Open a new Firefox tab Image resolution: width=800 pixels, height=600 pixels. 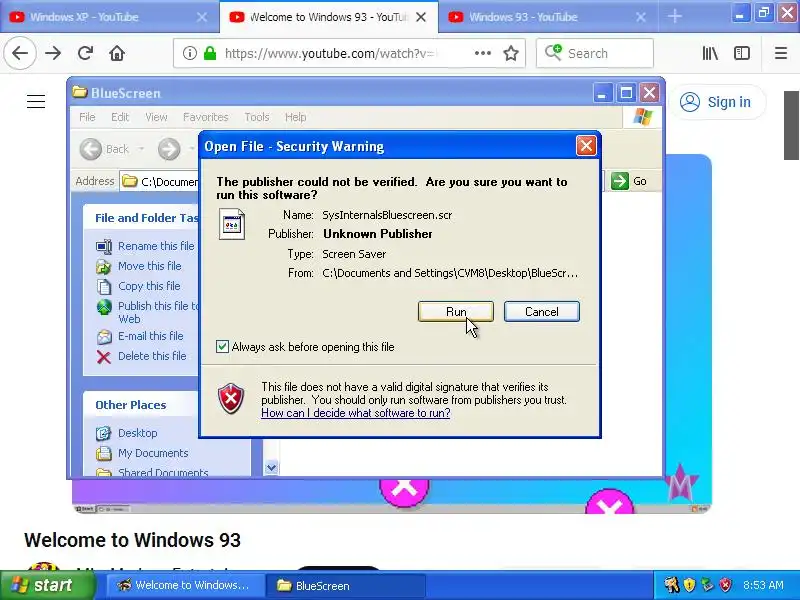click(674, 16)
